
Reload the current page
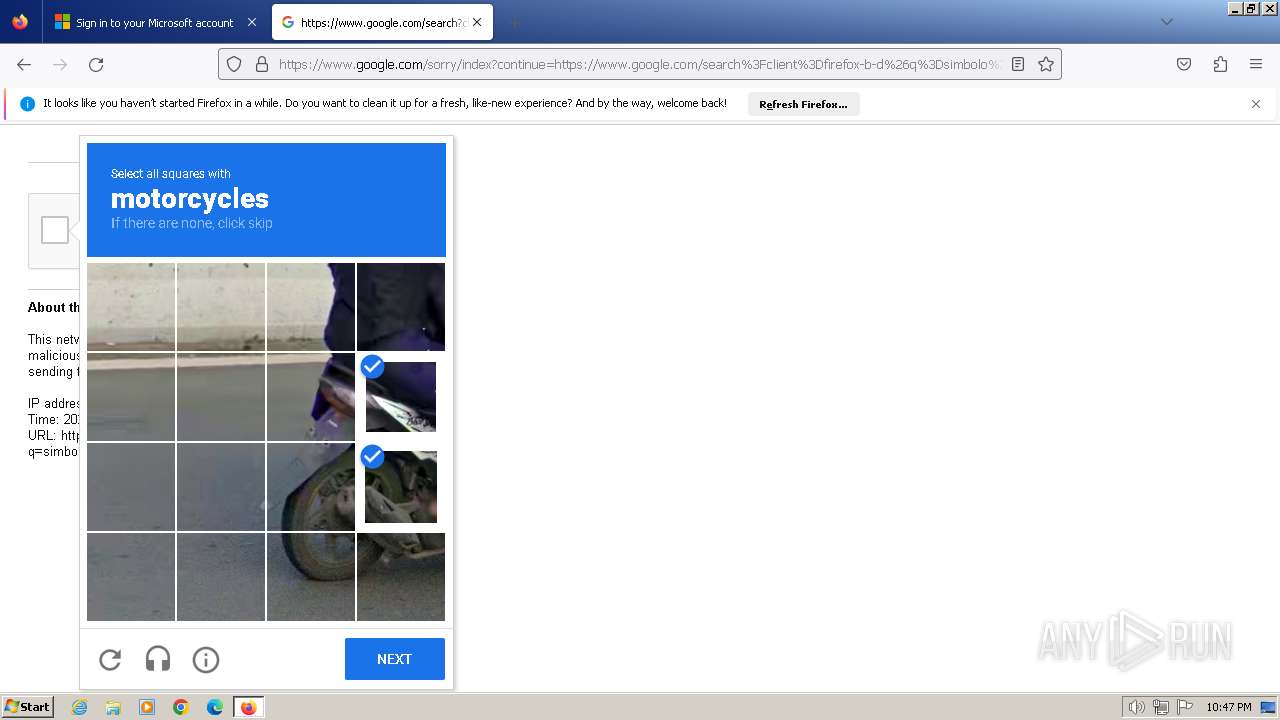pyautogui.click(x=96, y=64)
